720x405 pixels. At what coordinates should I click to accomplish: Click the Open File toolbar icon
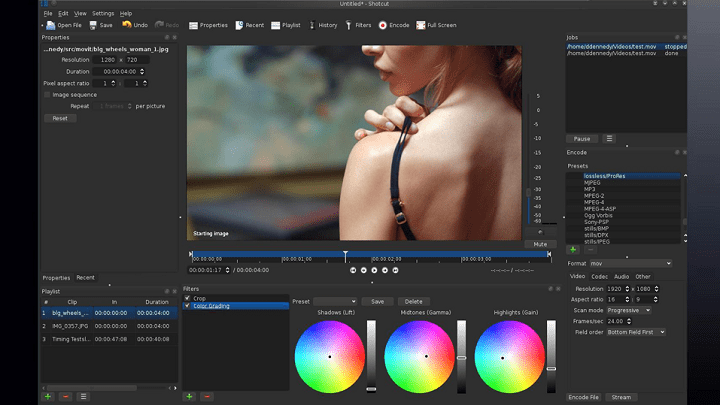click(50, 25)
